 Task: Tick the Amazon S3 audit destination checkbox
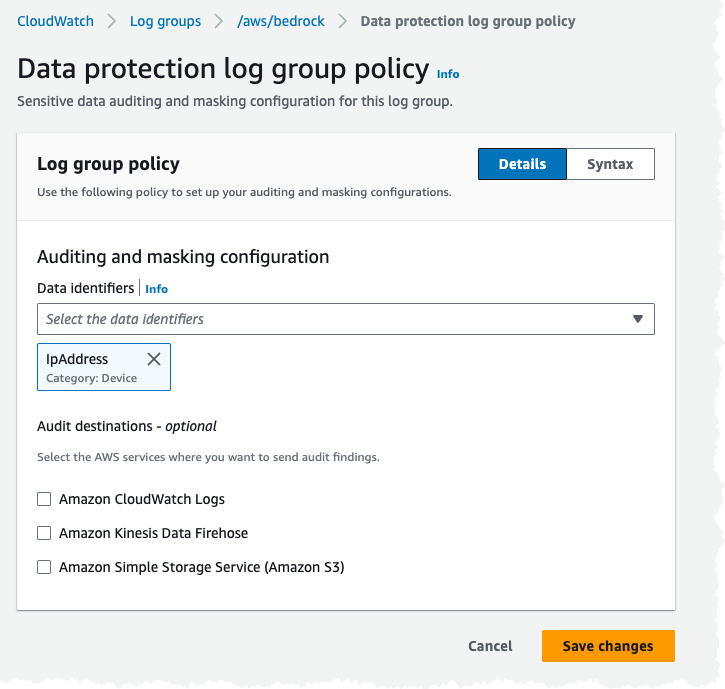44,567
